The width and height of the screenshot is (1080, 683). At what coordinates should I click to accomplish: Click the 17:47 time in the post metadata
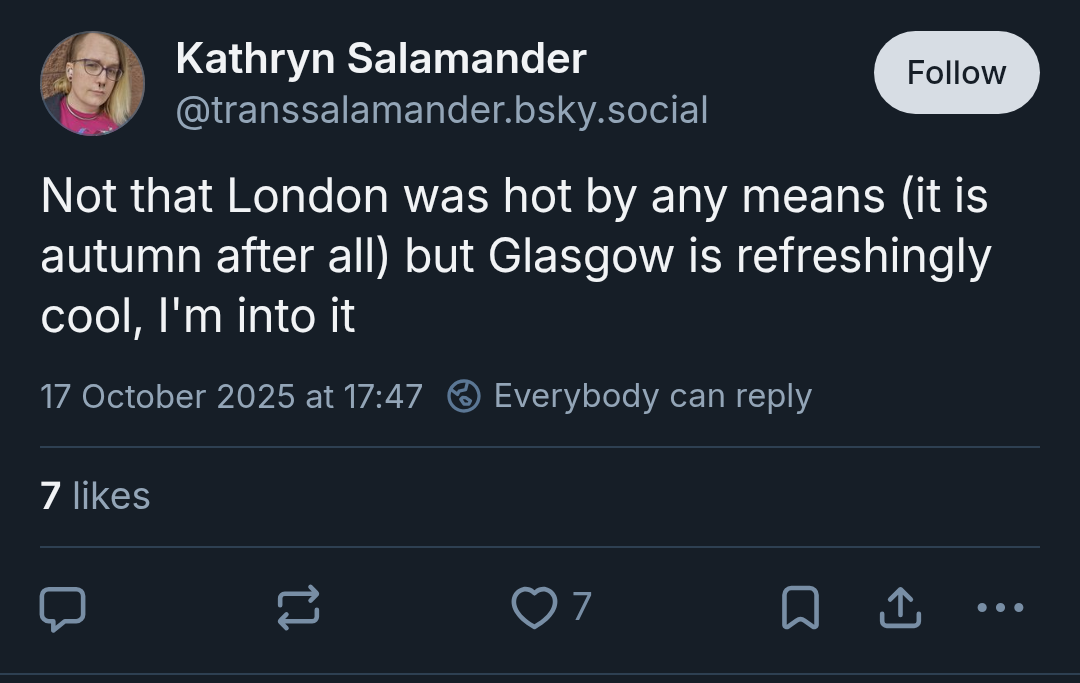click(x=382, y=397)
